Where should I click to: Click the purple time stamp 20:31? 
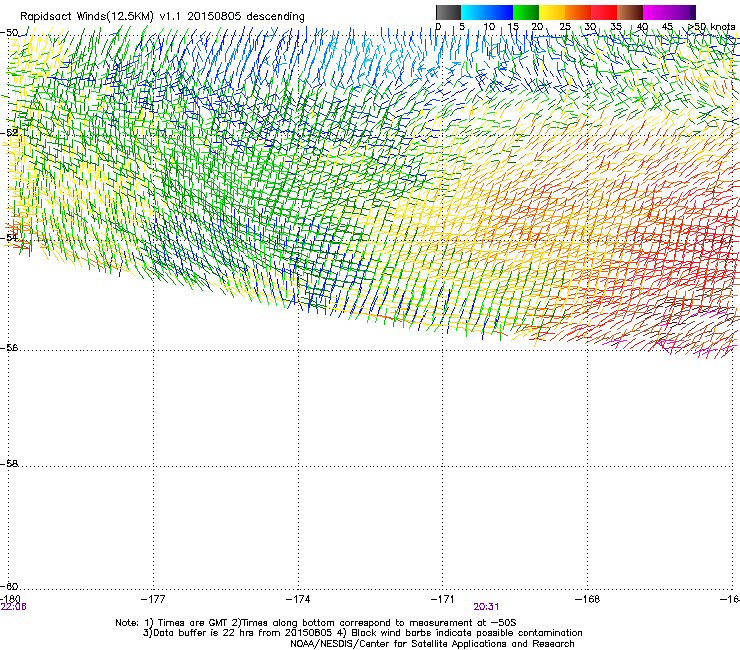click(x=487, y=607)
